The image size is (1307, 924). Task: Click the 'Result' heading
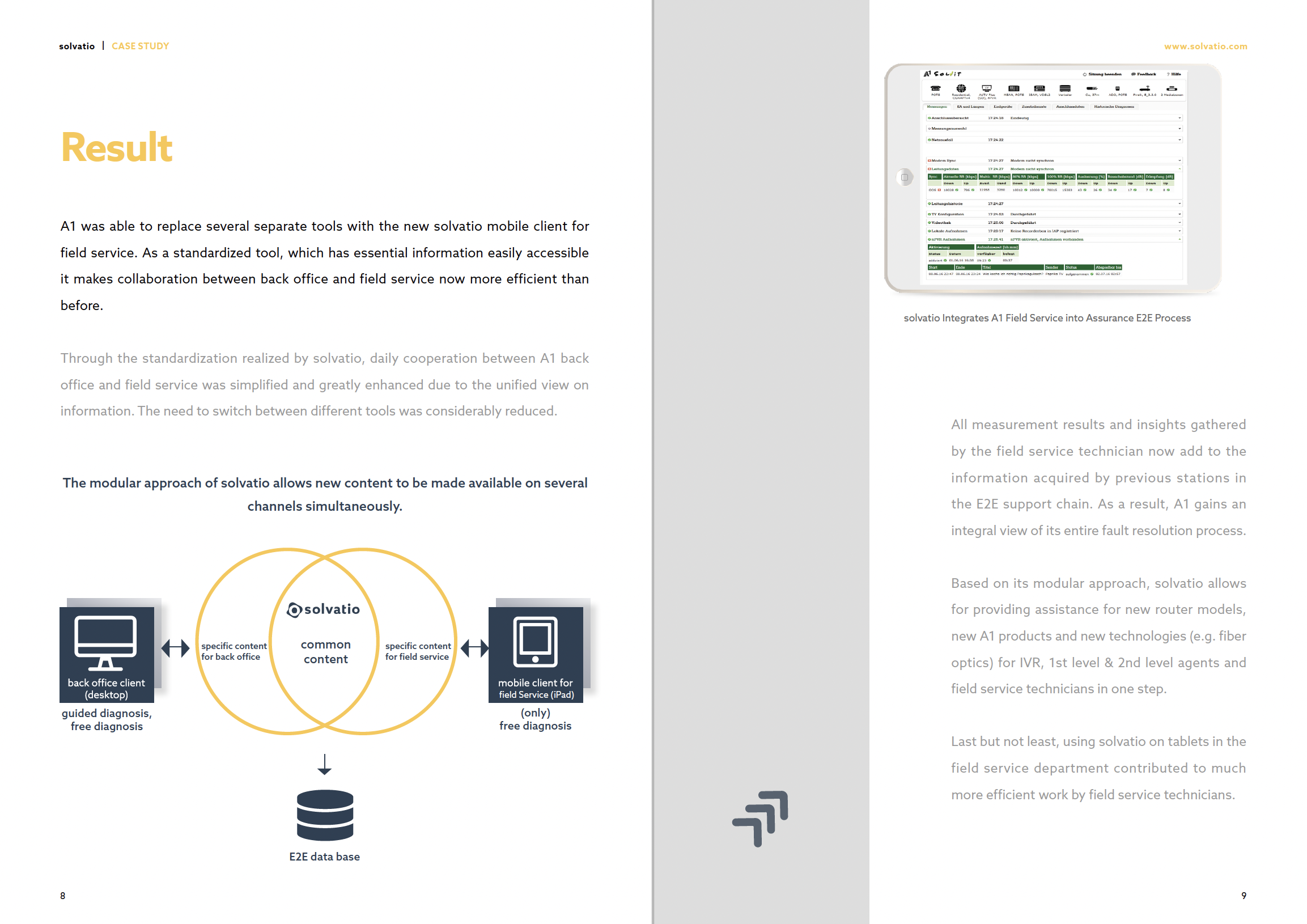click(x=117, y=147)
